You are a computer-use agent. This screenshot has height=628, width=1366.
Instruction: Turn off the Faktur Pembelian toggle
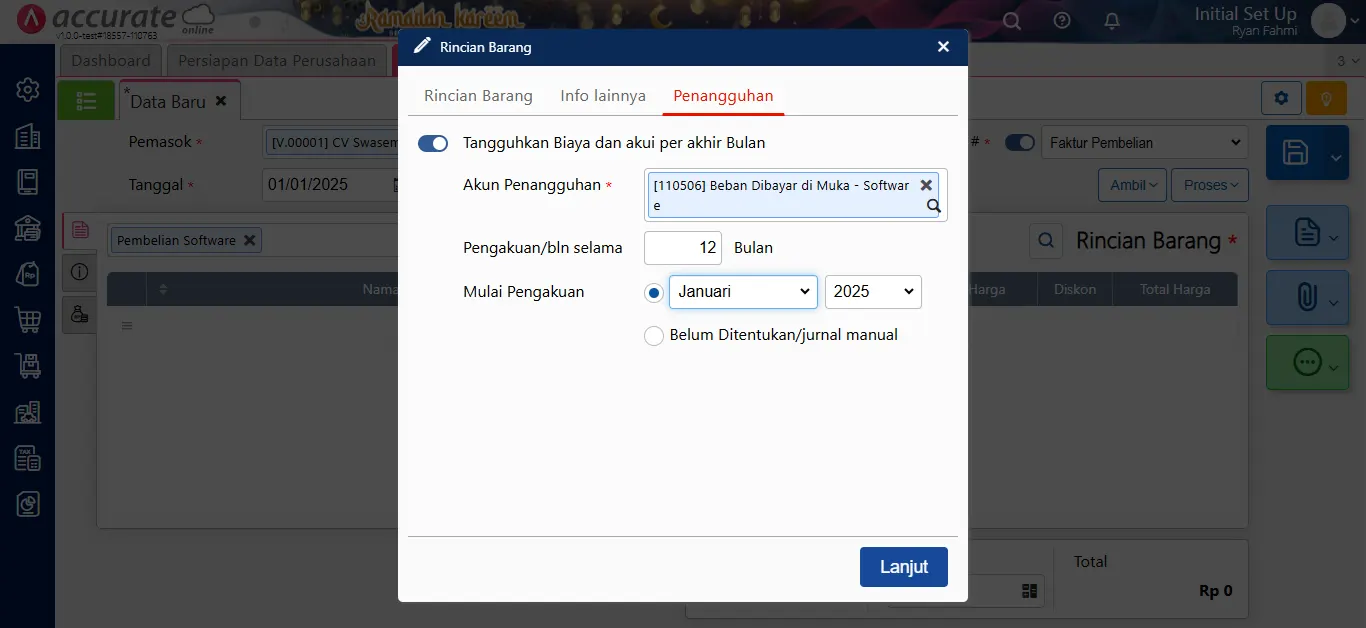(1020, 142)
